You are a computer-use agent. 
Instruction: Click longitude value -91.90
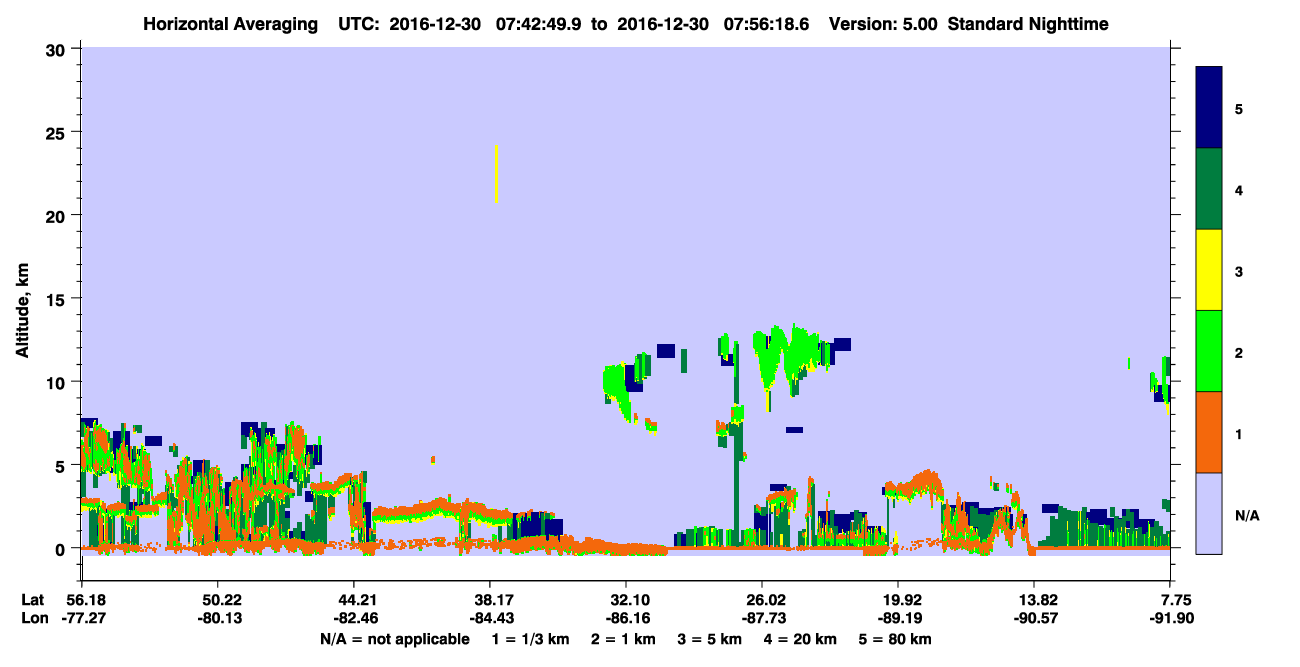1170,618
